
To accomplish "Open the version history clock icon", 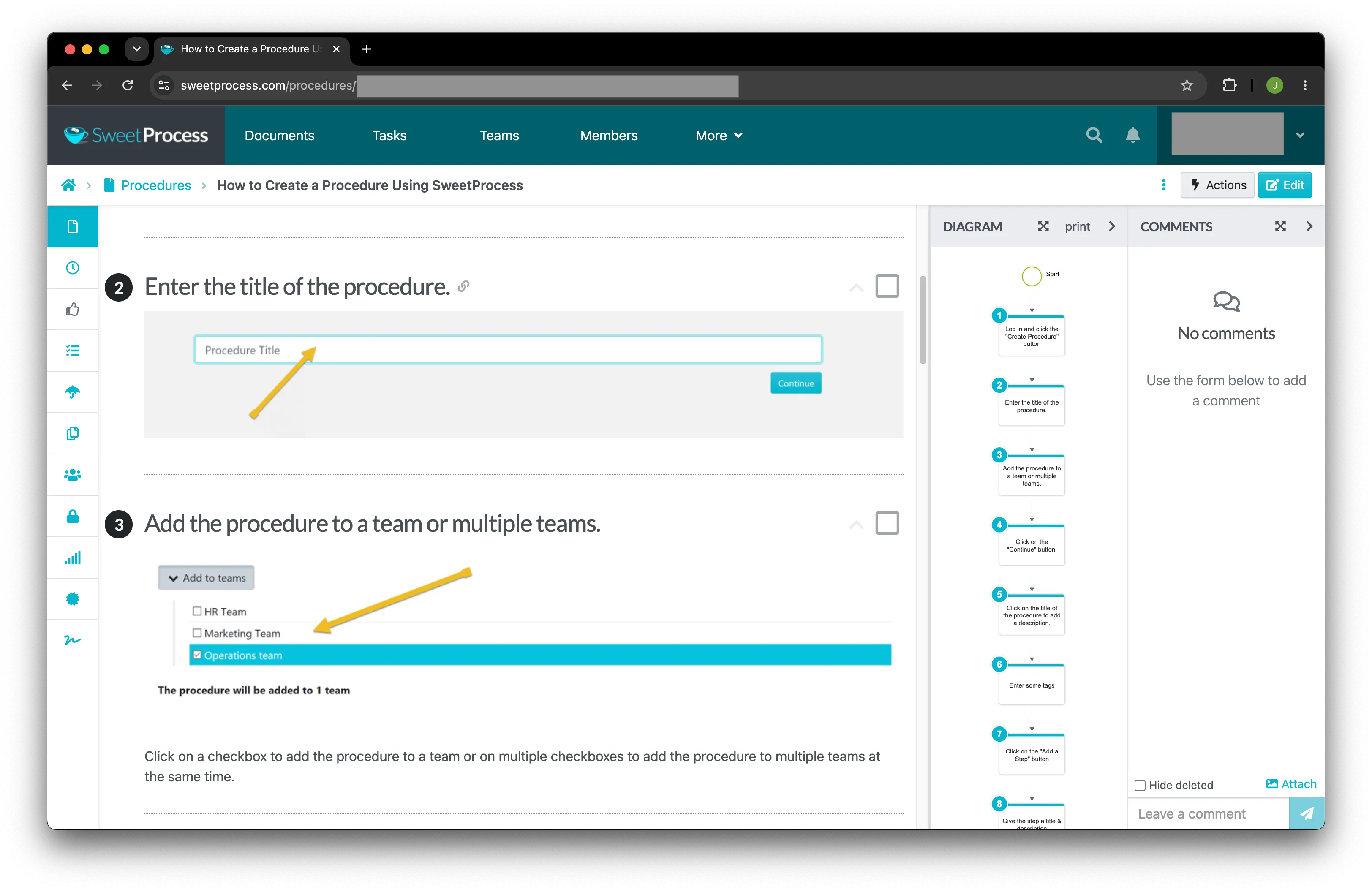I will (73, 268).
